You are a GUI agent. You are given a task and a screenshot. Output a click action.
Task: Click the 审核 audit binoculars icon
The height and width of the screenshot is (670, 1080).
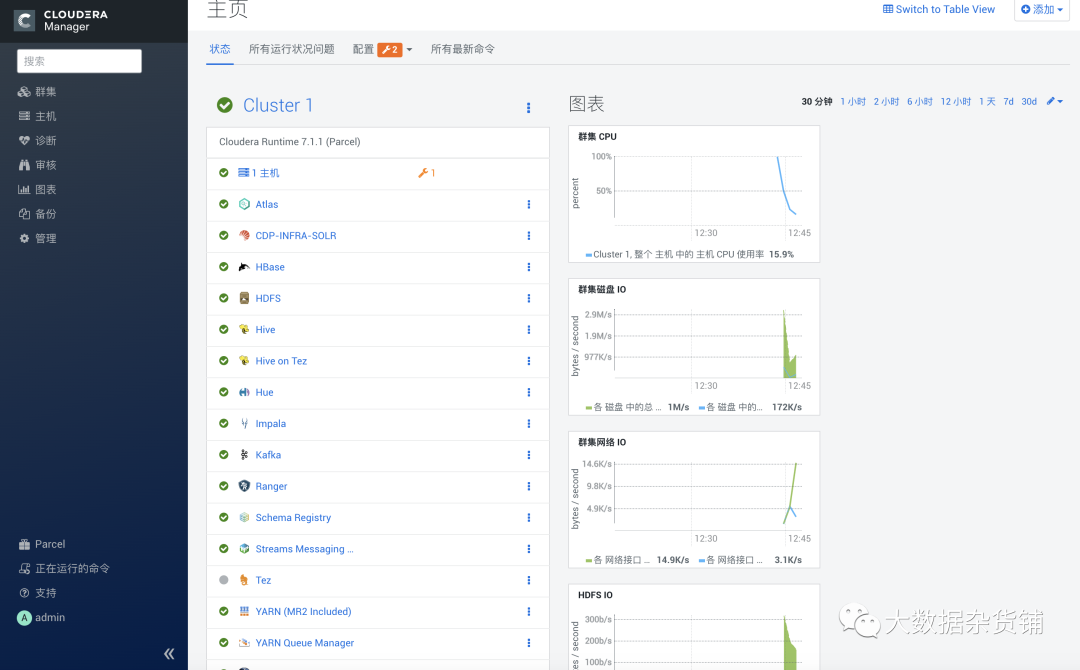pos(24,165)
